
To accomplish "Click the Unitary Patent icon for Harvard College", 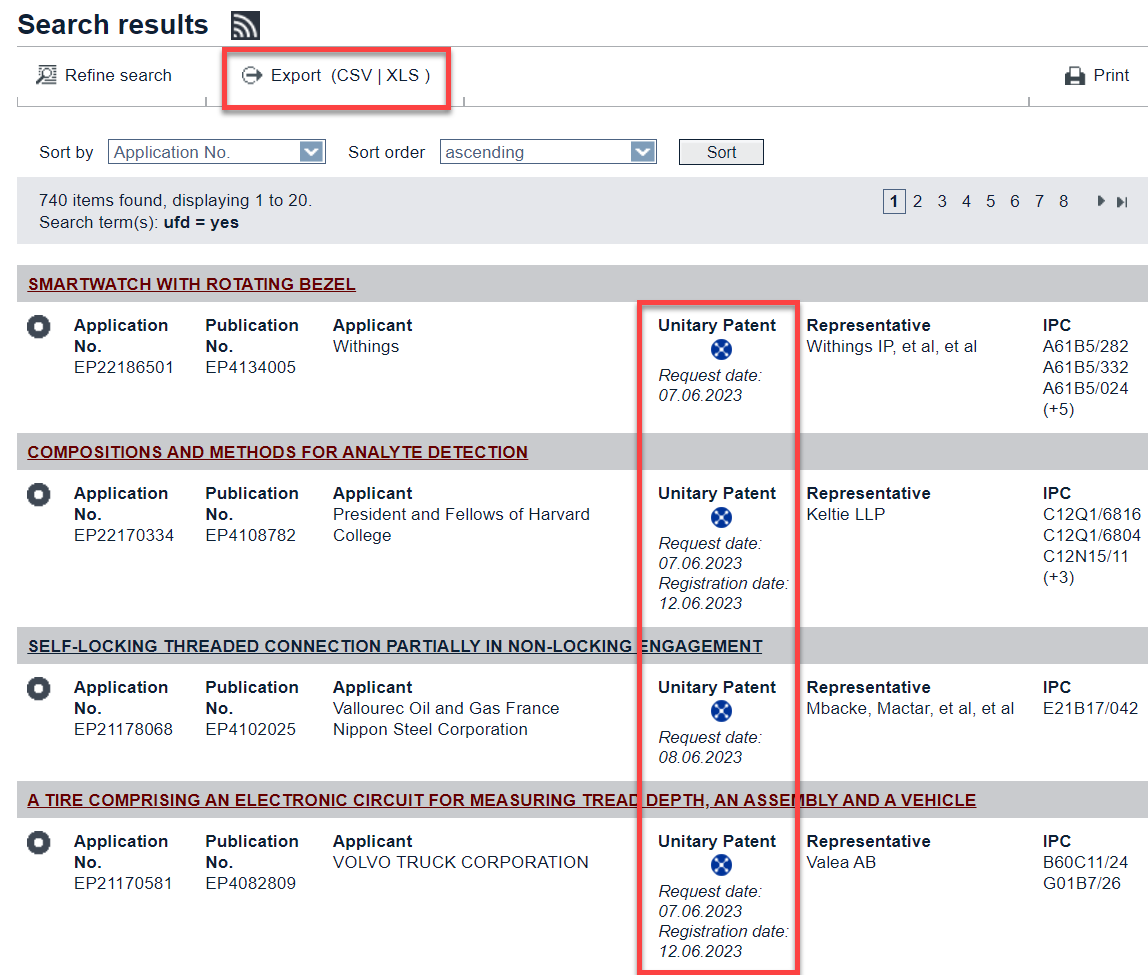I will (721, 517).
